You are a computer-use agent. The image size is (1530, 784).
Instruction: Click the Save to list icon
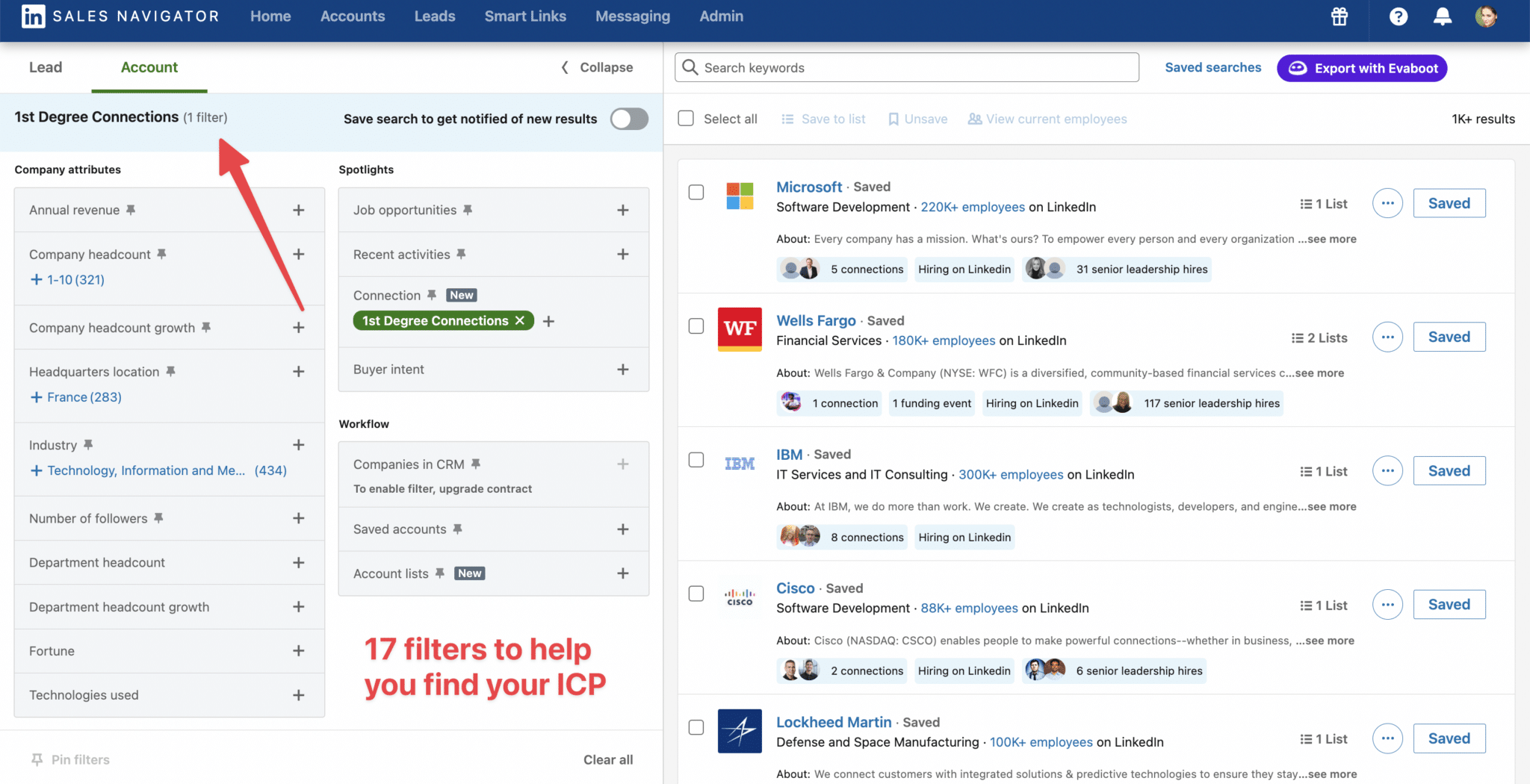pyautogui.click(x=787, y=119)
